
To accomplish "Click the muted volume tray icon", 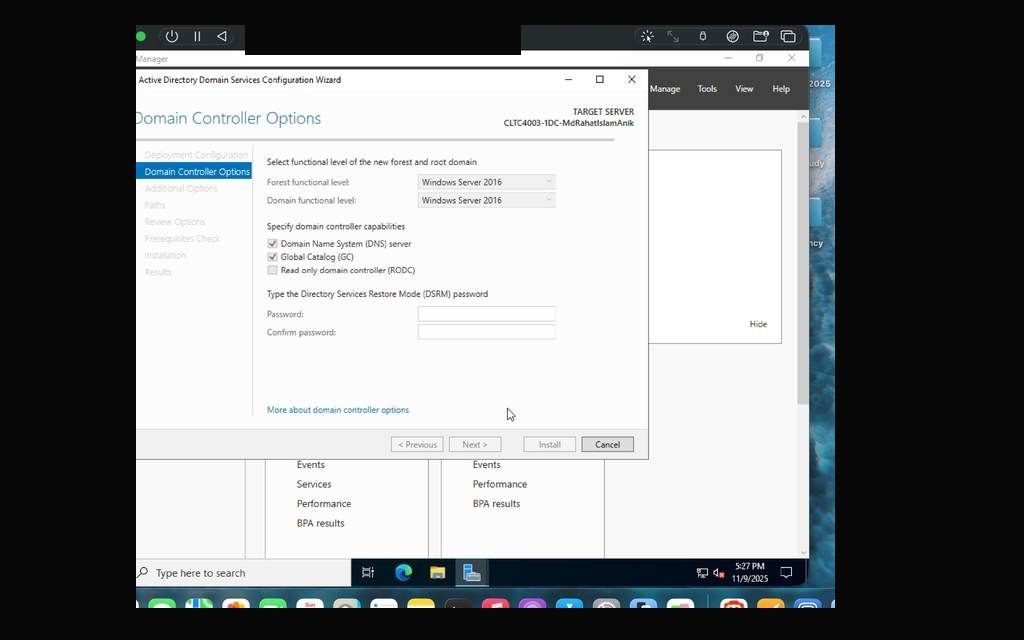I will [718, 573].
